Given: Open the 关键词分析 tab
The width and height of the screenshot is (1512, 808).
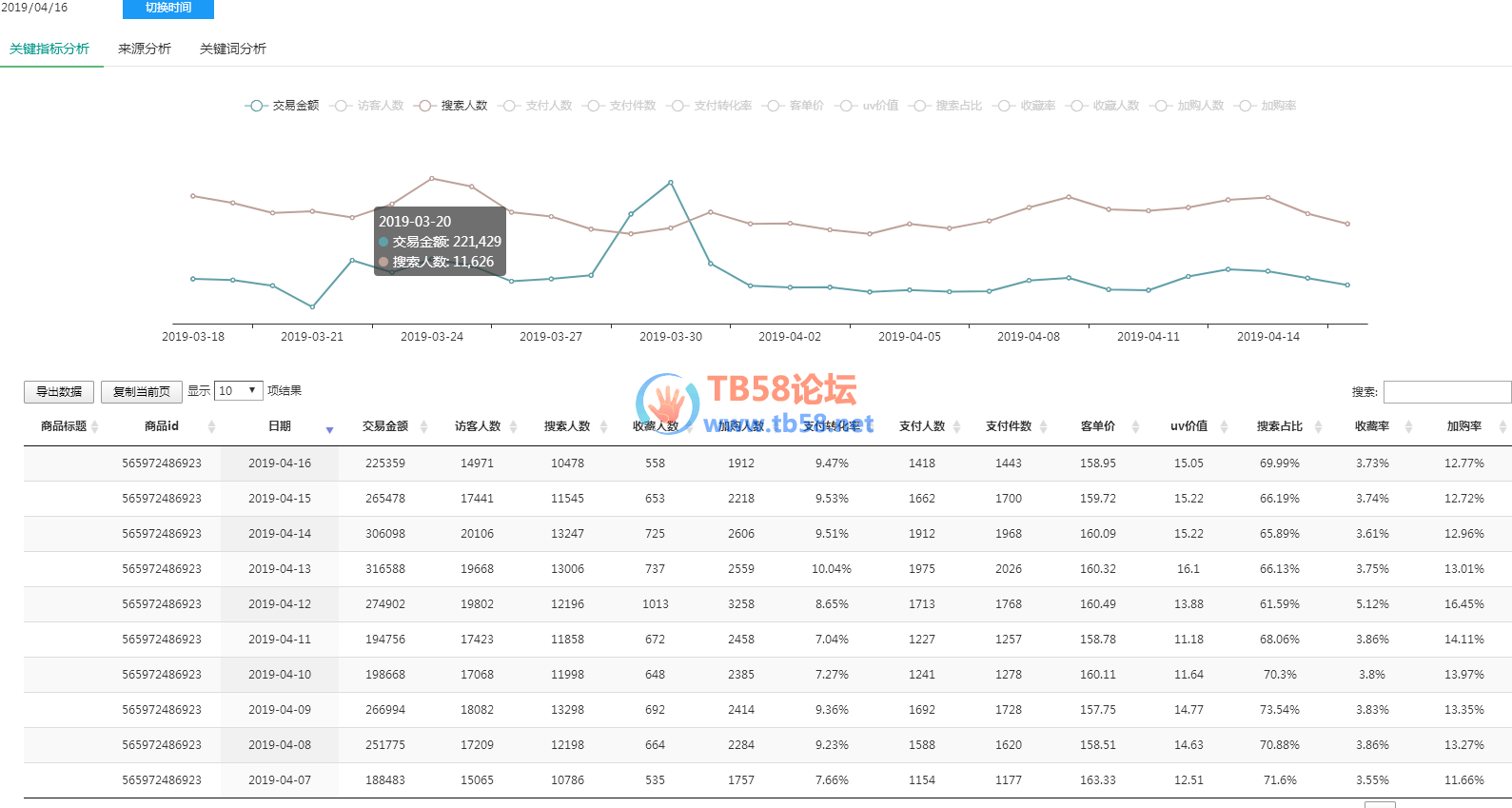Looking at the screenshot, I should click(x=233, y=49).
